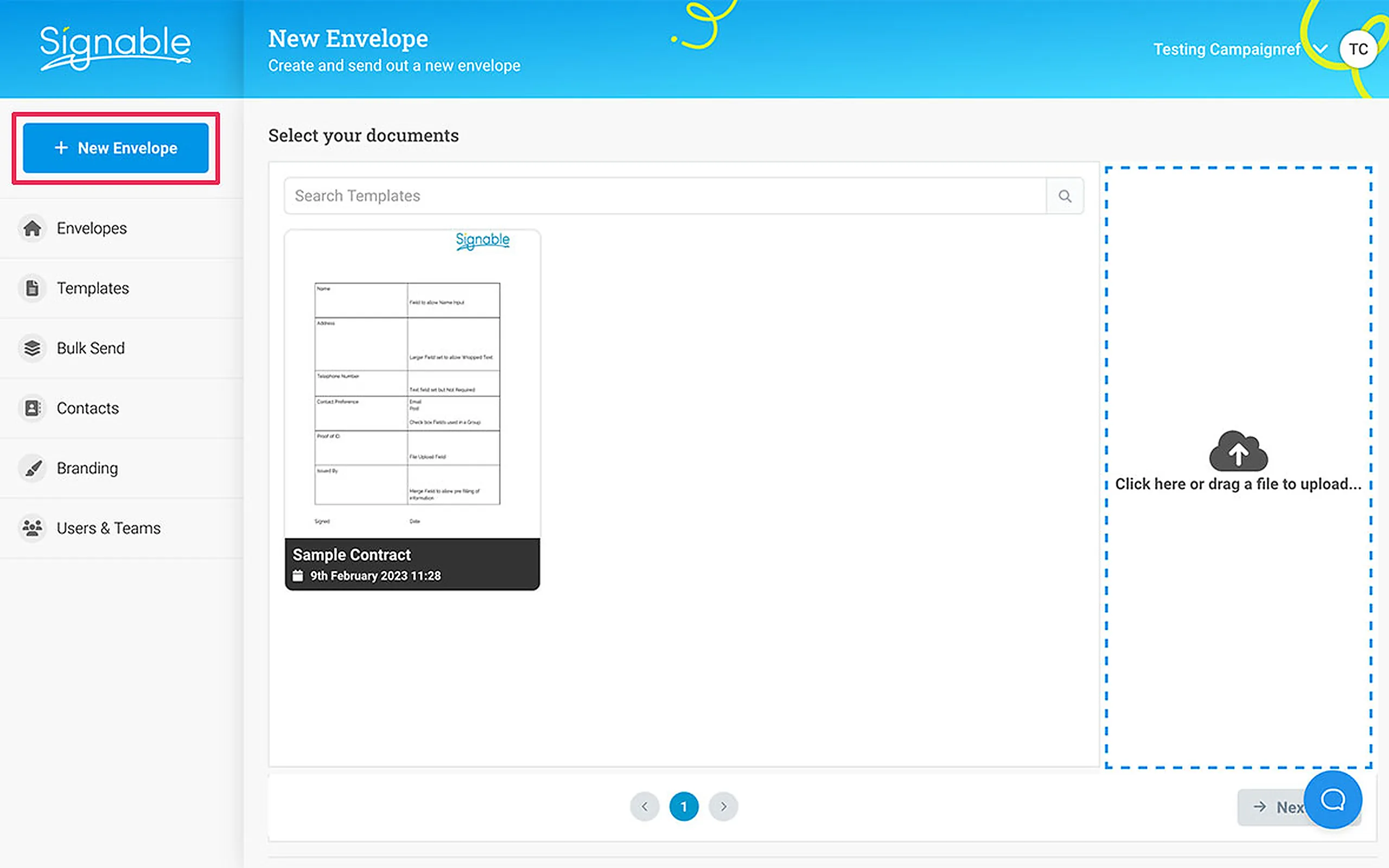Screen dimensions: 1389x868
Task: Click the file upload drop zone text
Action: pos(1238,484)
